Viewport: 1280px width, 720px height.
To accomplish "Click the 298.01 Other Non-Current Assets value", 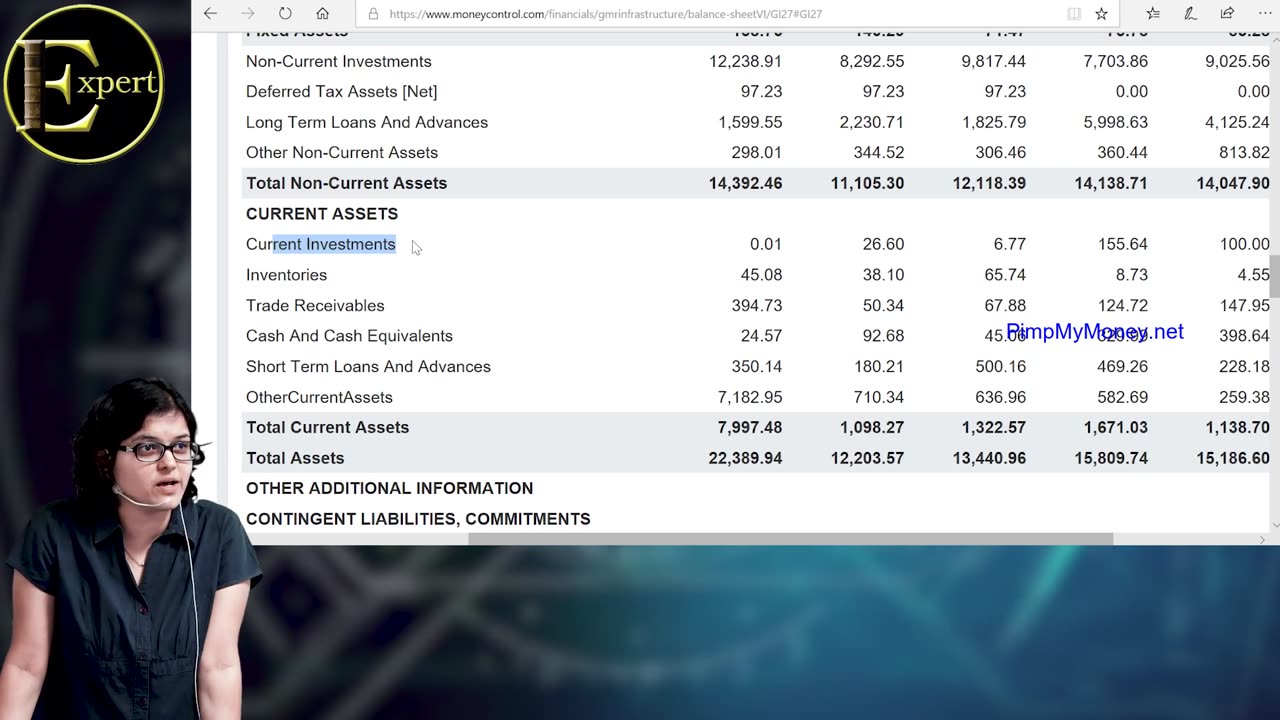I will pos(757,152).
